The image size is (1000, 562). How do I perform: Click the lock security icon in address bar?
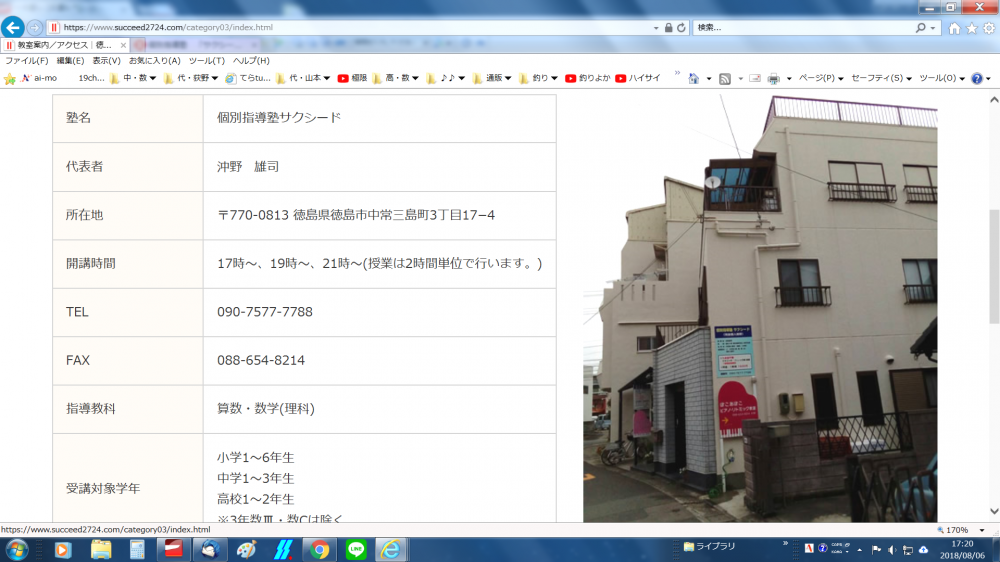[x=668, y=27]
